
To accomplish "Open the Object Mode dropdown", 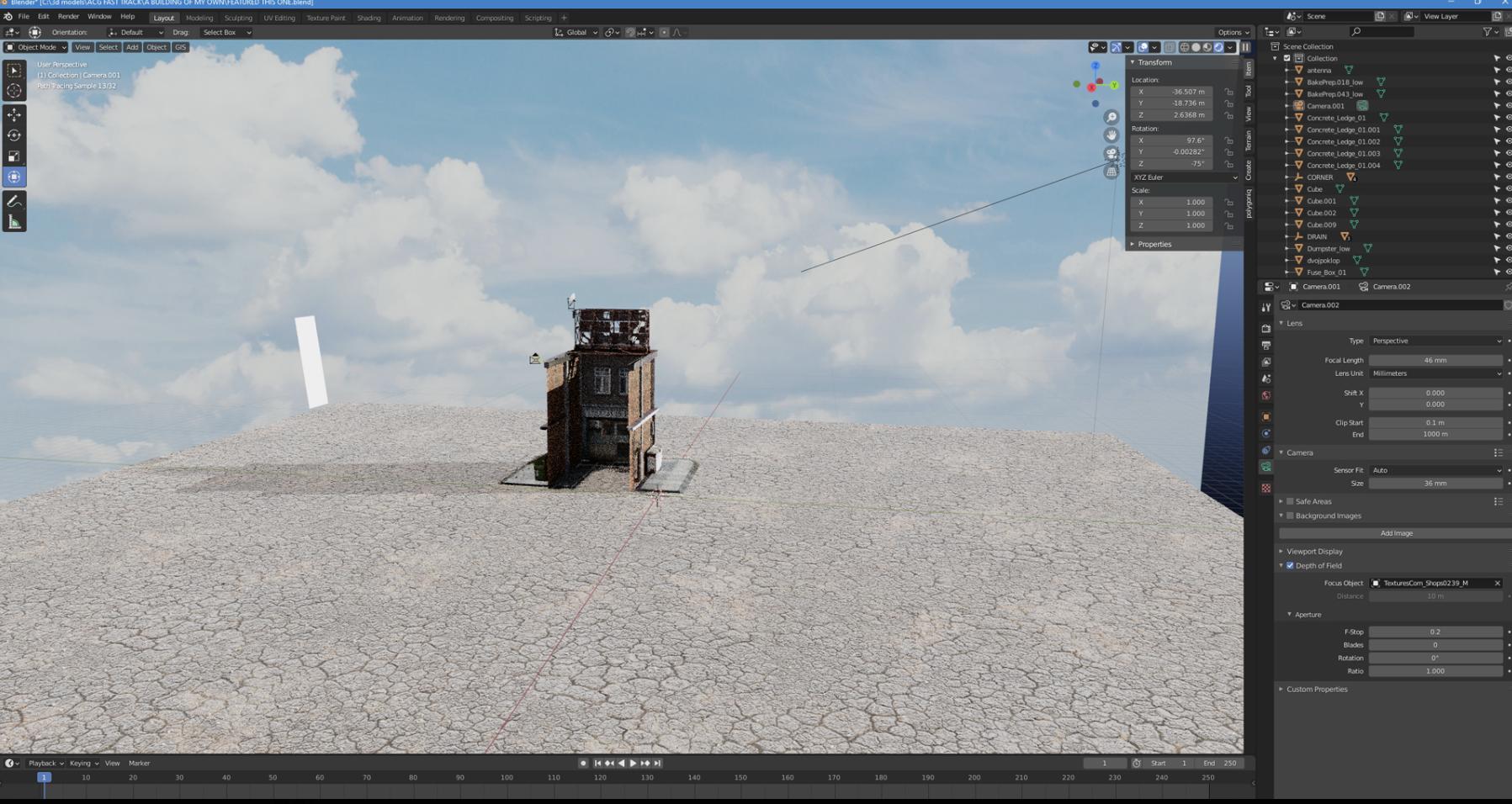I will (x=36, y=47).
